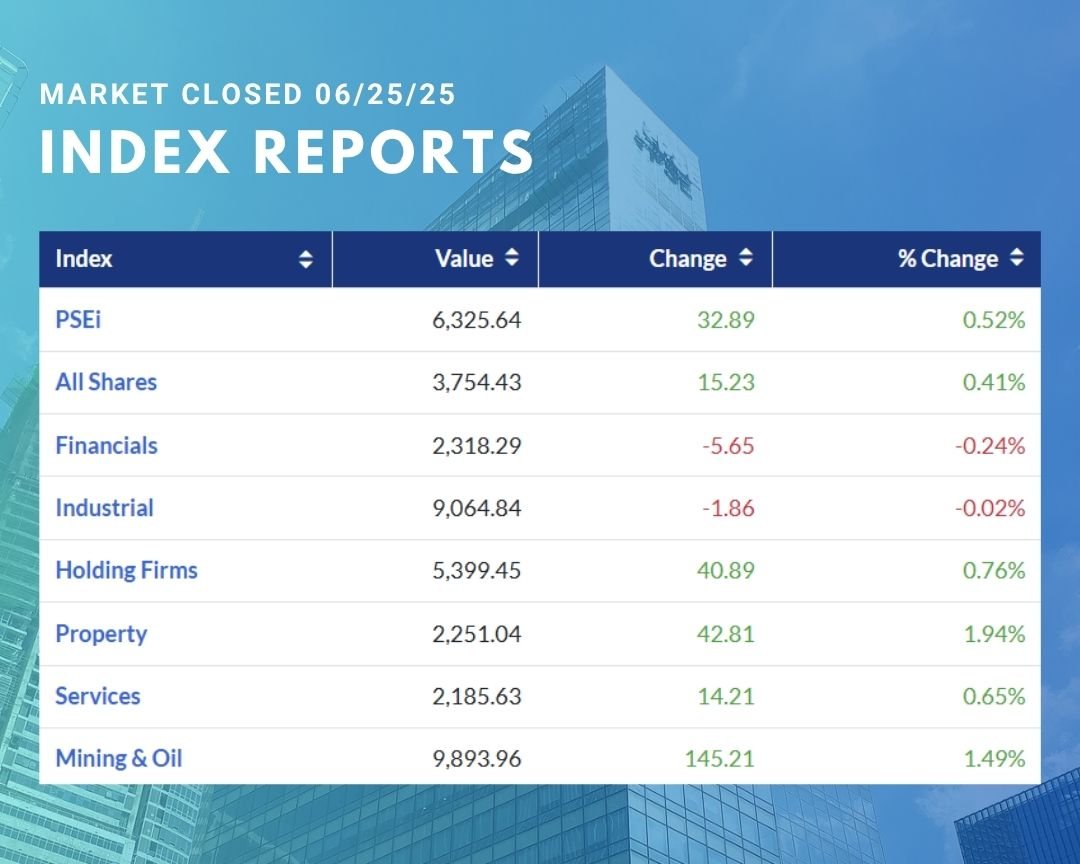Click the % Change column header label
Screen dimensions: 1080x864
pyautogui.click(x=947, y=259)
